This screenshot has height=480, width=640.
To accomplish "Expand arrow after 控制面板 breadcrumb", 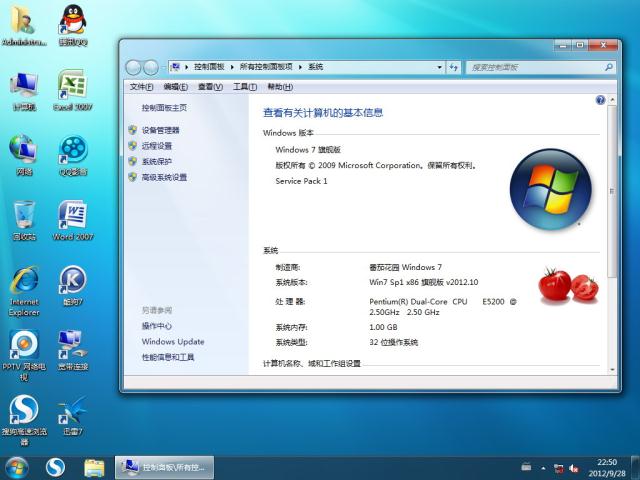I will tap(232, 67).
